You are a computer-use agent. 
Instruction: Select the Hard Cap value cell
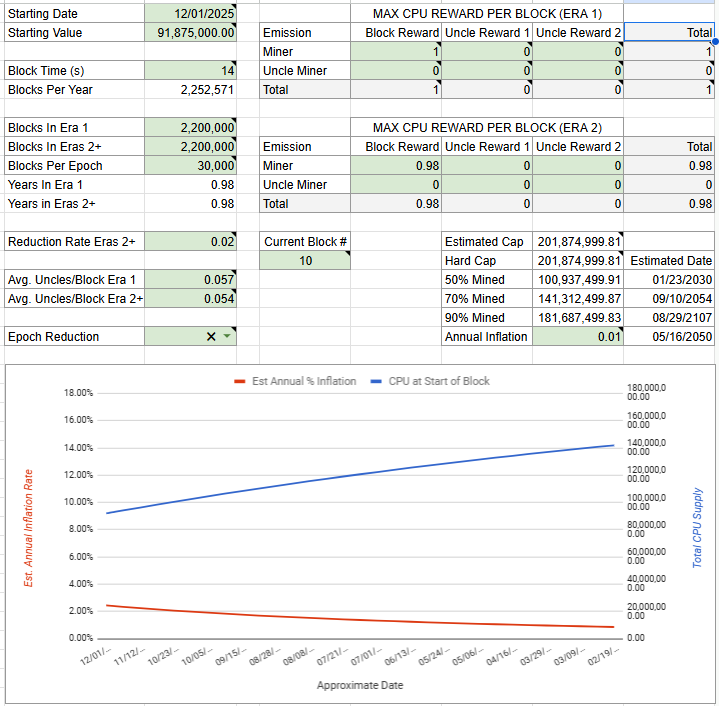(x=578, y=260)
